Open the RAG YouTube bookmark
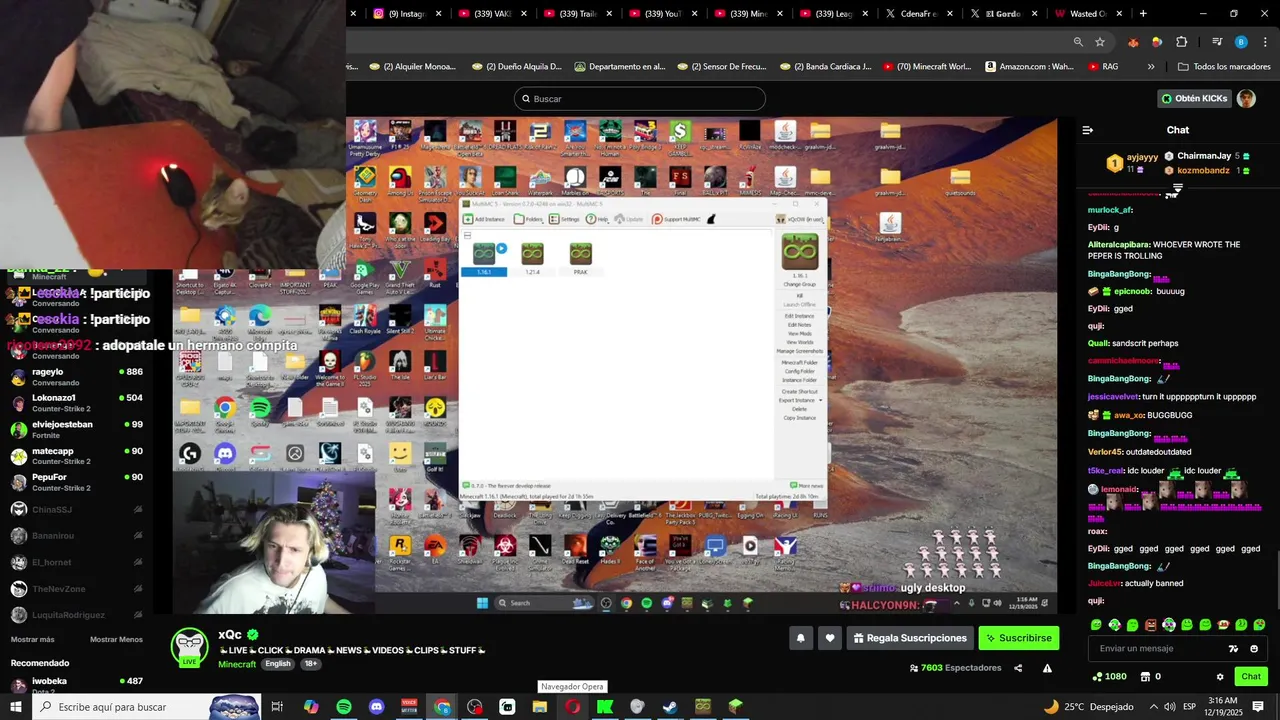1280x720 pixels. click(1102, 67)
